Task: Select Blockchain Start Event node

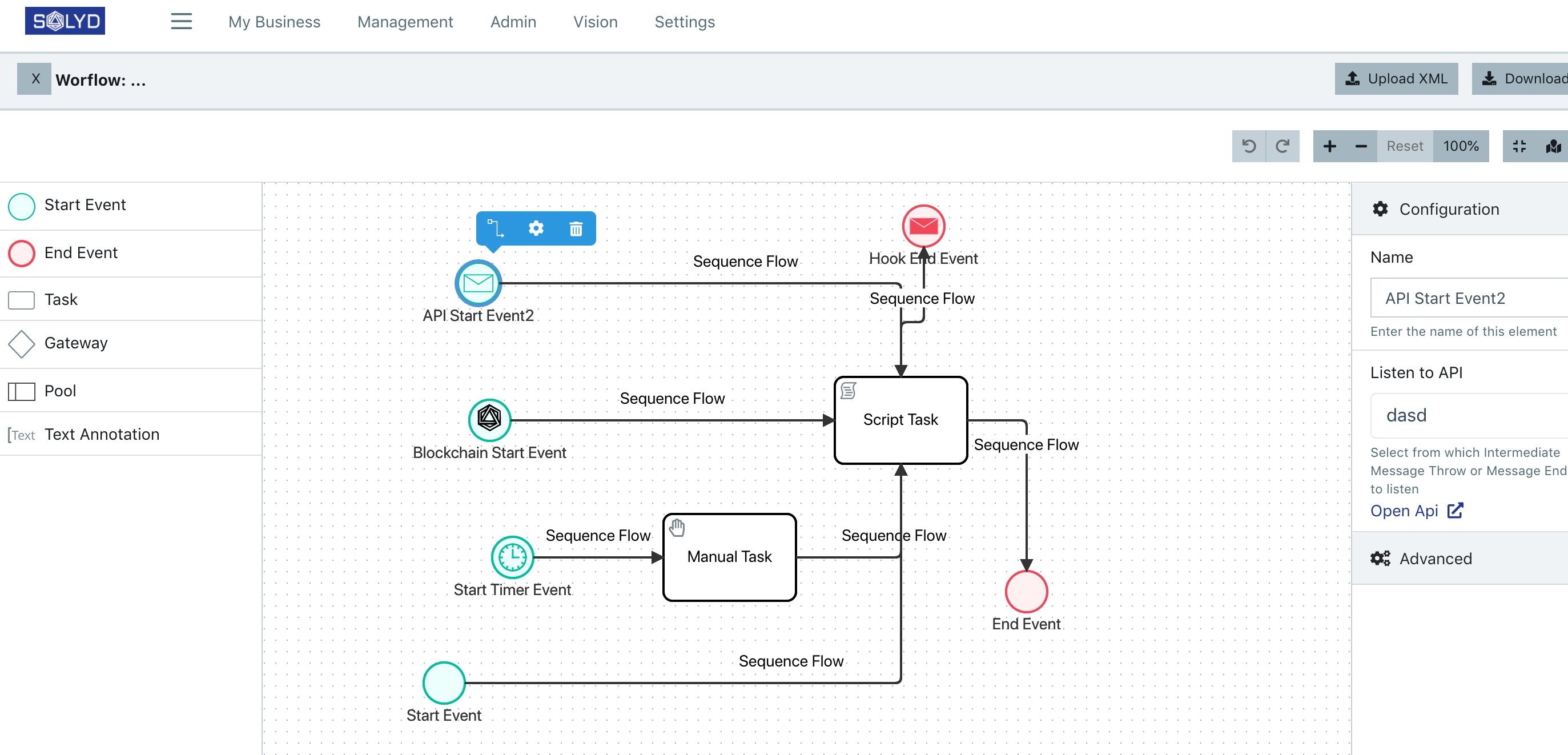Action: click(x=489, y=420)
